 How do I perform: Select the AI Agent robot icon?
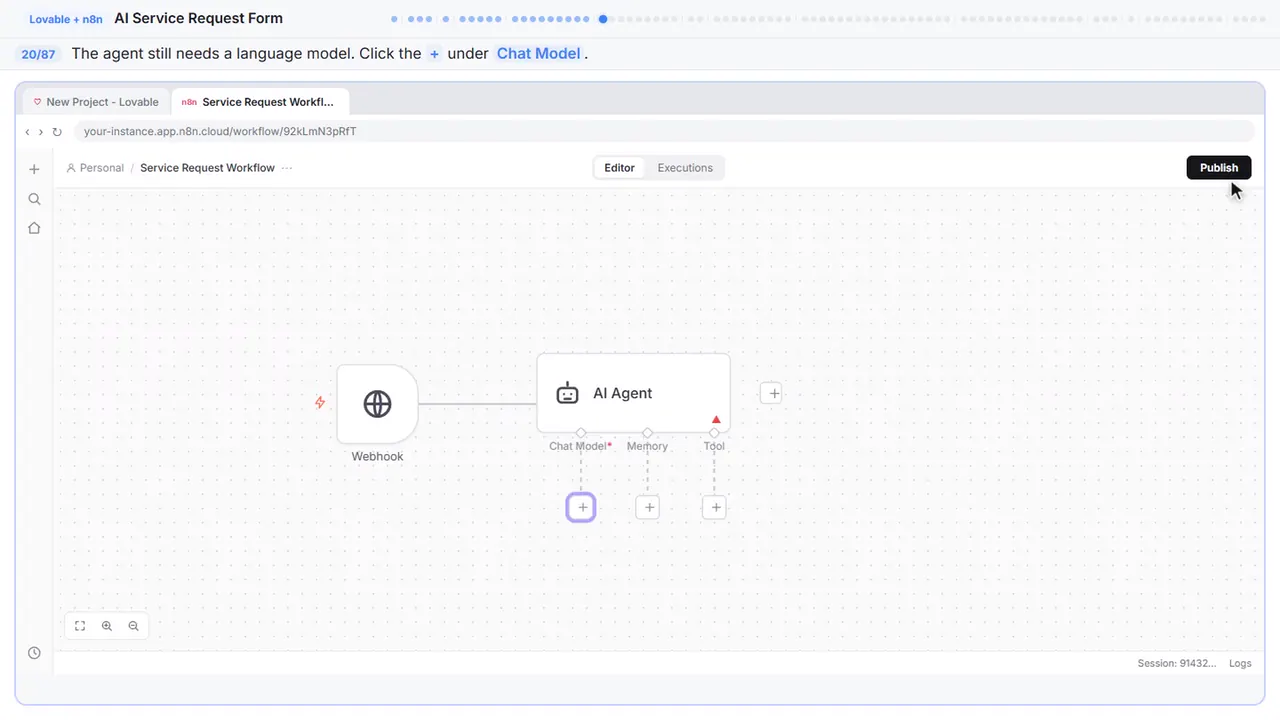coord(567,393)
